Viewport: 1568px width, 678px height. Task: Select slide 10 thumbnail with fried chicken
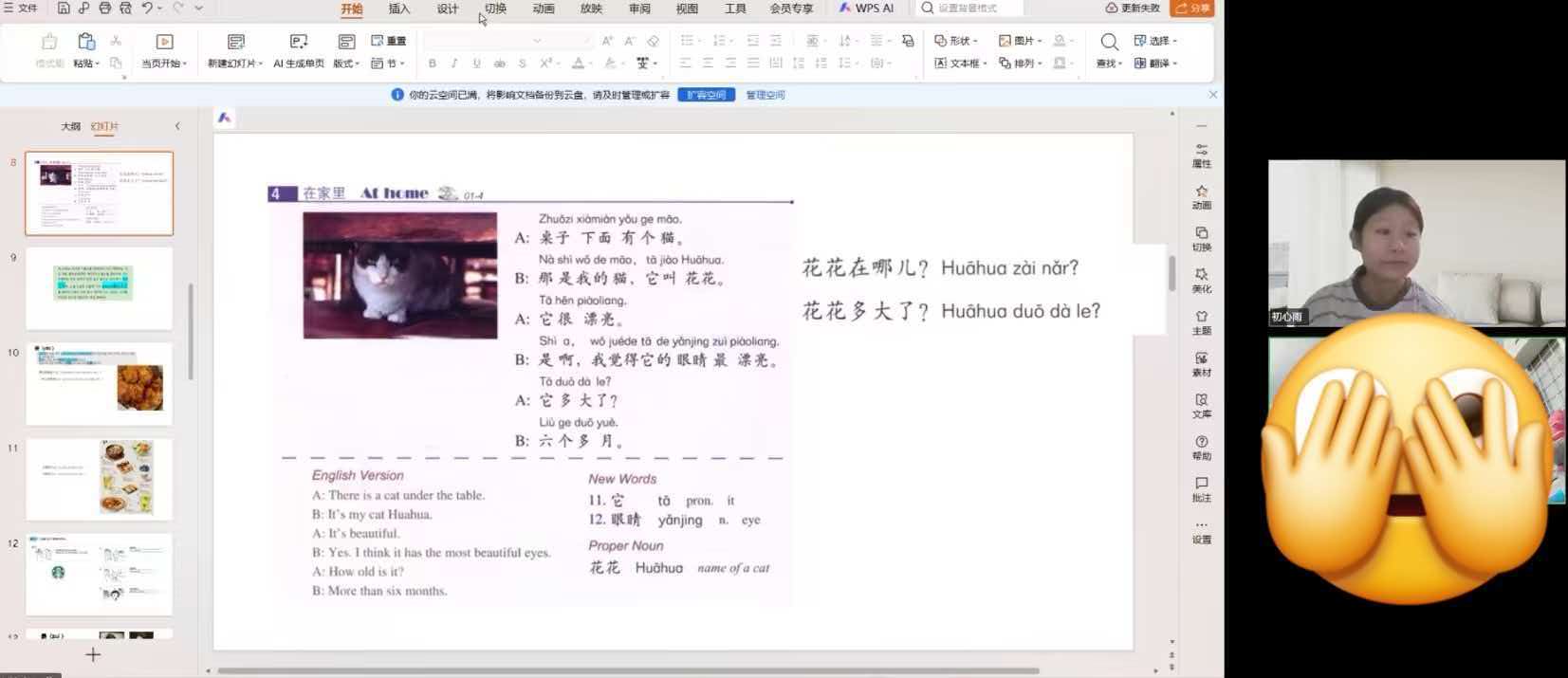(x=100, y=384)
